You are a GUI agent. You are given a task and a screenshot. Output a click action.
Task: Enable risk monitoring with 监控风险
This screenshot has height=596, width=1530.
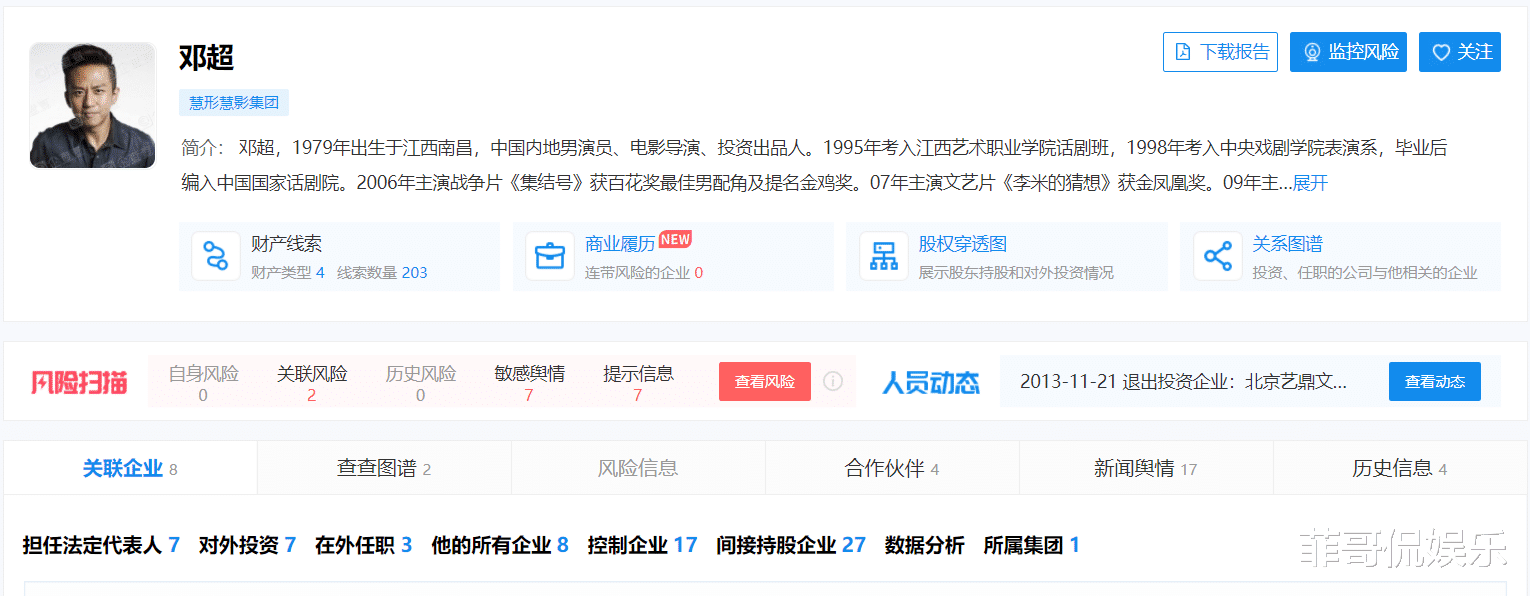[1348, 51]
